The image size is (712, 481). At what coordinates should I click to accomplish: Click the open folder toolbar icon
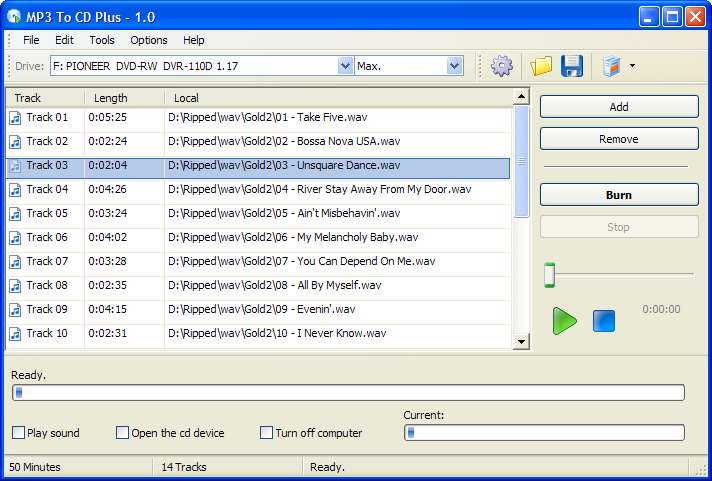[541, 66]
